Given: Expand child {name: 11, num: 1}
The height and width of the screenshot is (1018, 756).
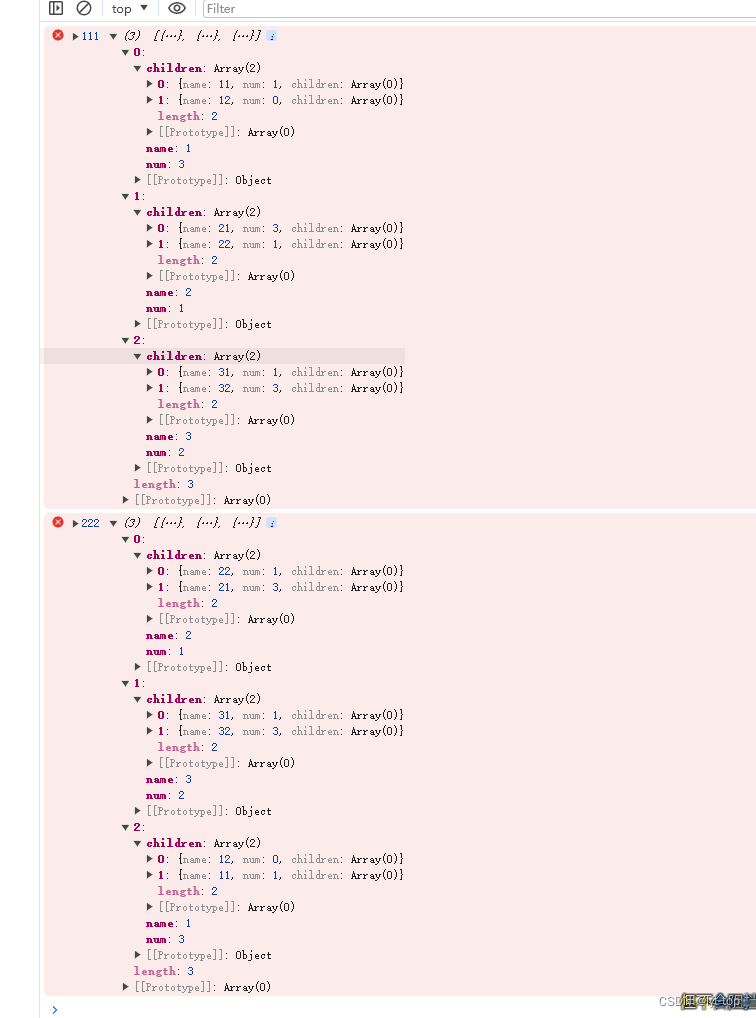Looking at the screenshot, I should click(x=150, y=84).
